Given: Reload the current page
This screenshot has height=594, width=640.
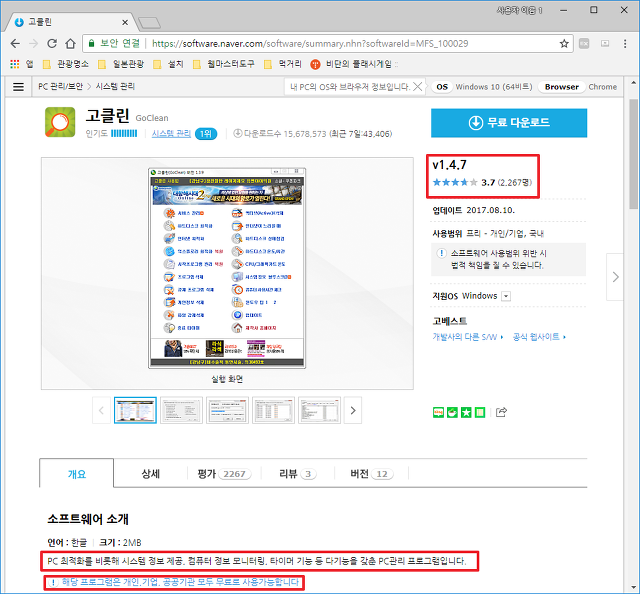Looking at the screenshot, I should coord(51,43).
